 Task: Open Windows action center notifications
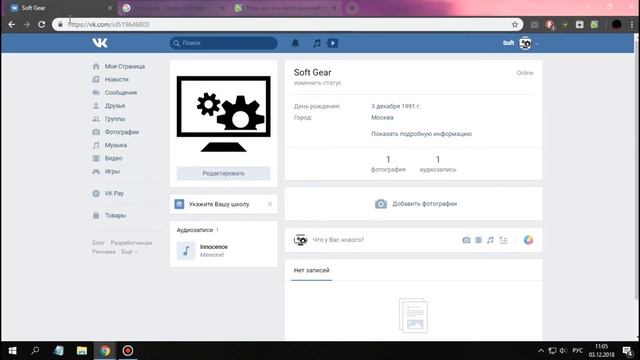coord(628,351)
